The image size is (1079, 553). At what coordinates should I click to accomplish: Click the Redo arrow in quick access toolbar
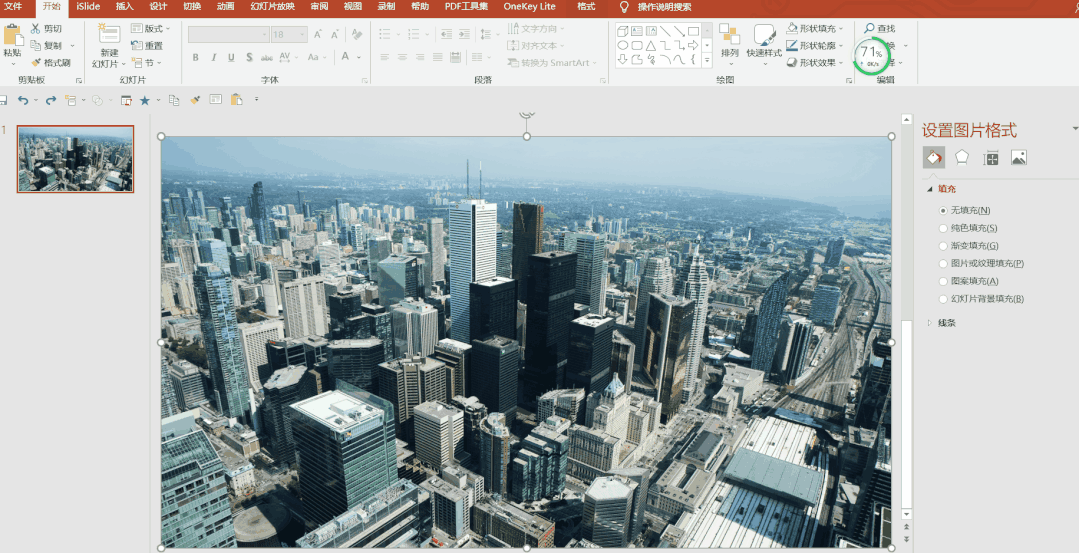(50, 100)
